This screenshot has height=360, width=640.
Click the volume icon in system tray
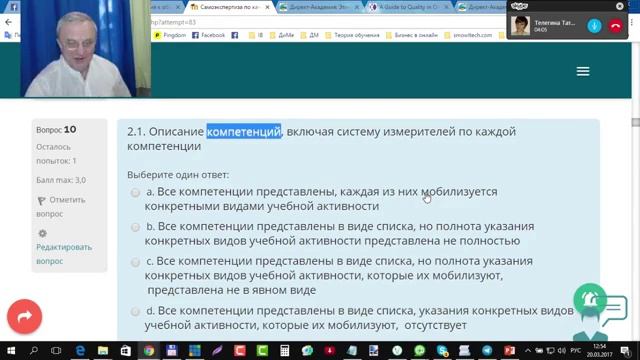click(562, 351)
